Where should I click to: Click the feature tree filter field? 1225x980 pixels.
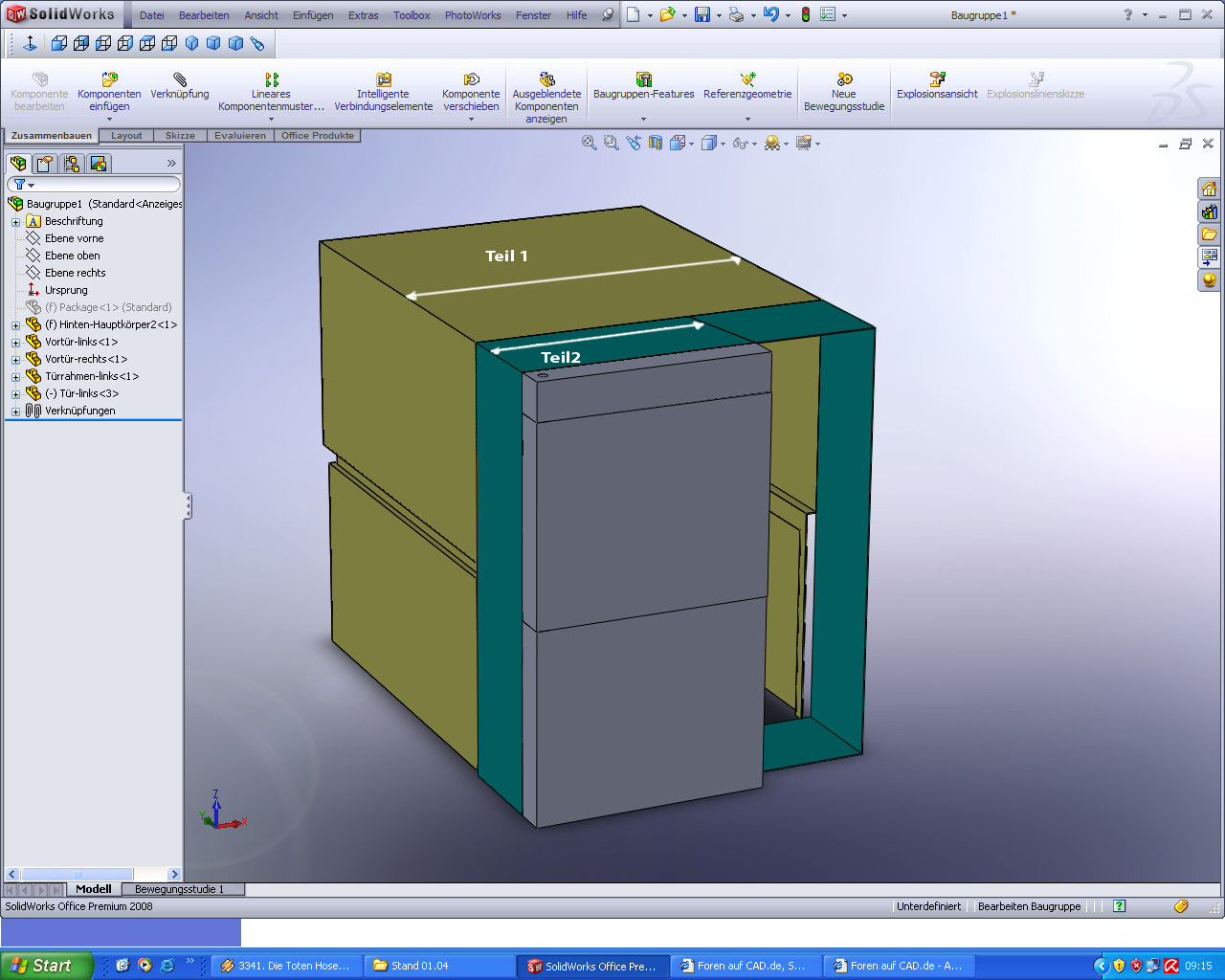pos(103,185)
